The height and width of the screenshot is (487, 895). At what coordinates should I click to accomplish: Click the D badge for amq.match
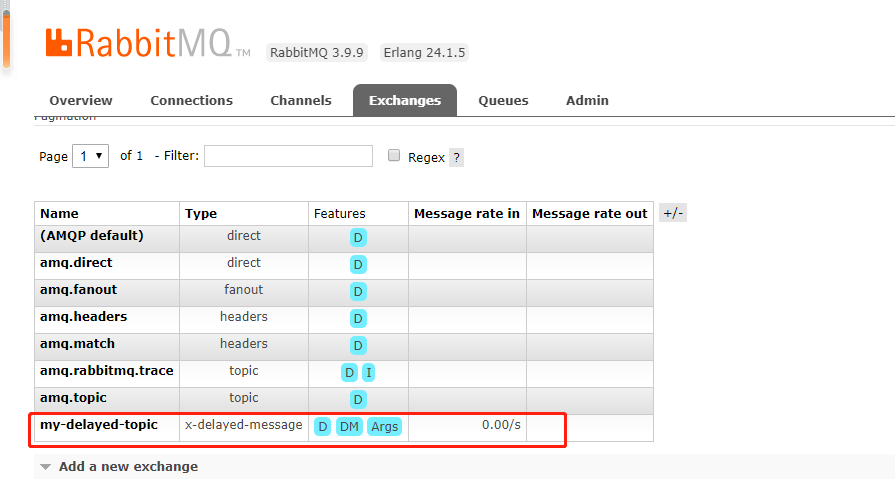(x=358, y=345)
